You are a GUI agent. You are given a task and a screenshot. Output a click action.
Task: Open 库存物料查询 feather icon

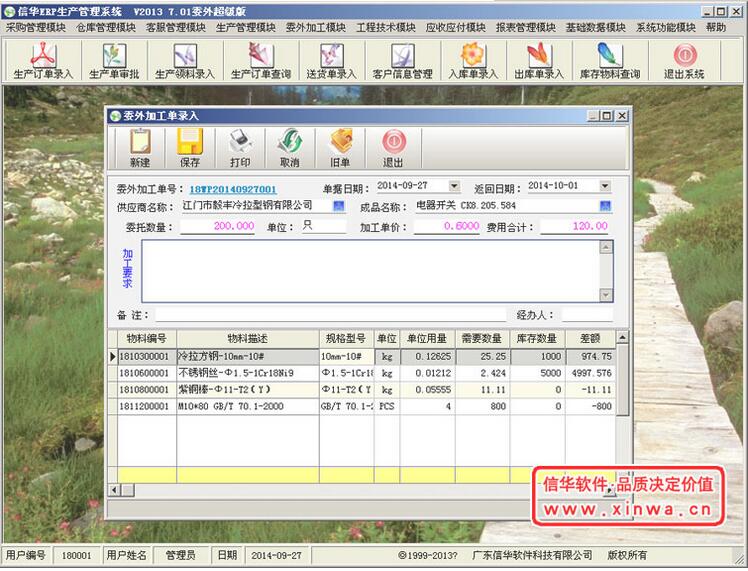pyautogui.click(x=610, y=61)
